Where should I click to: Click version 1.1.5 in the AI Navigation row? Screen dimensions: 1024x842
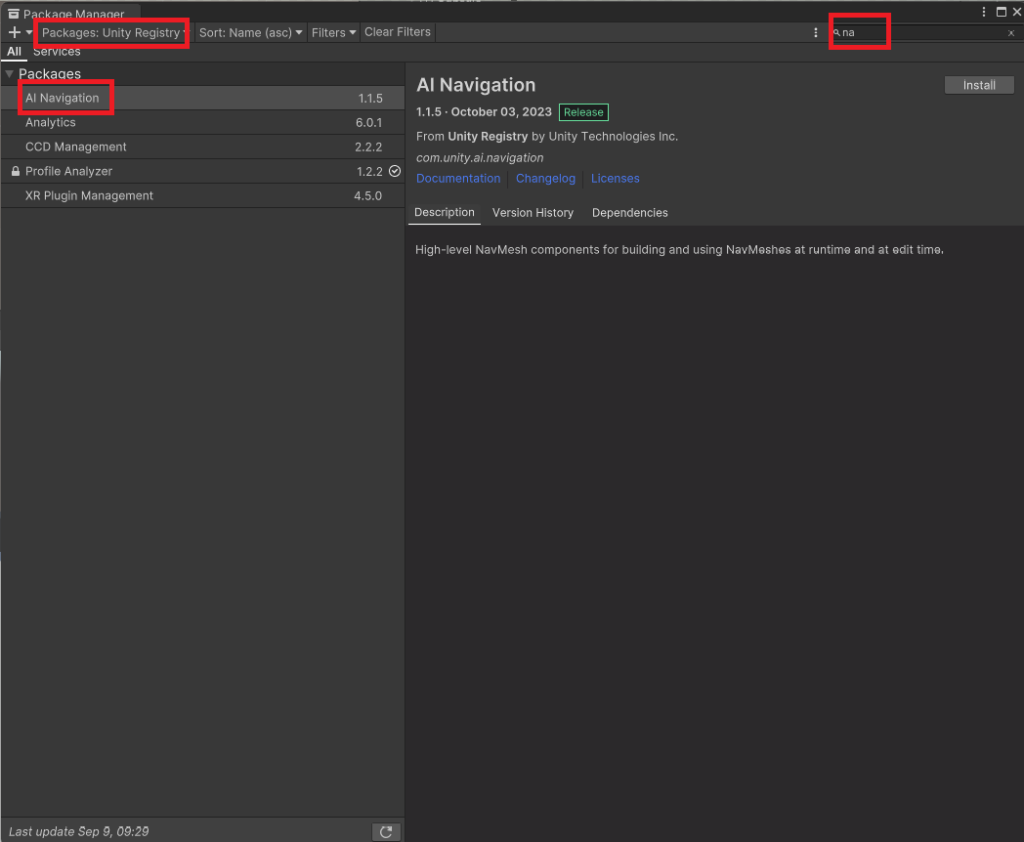[x=370, y=99]
